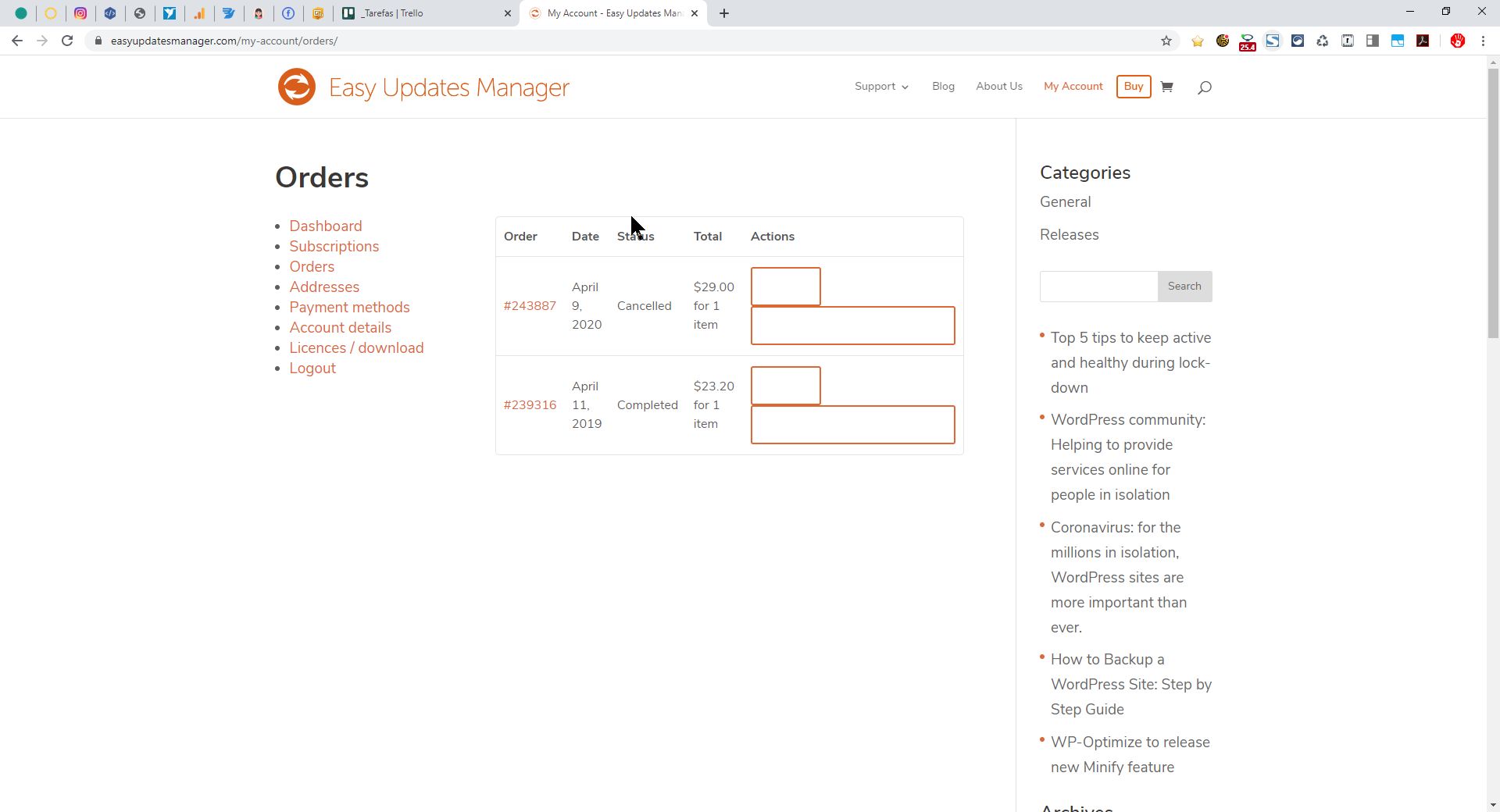Open the pinned orange bar-chart tab

click(x=199, y=13)
